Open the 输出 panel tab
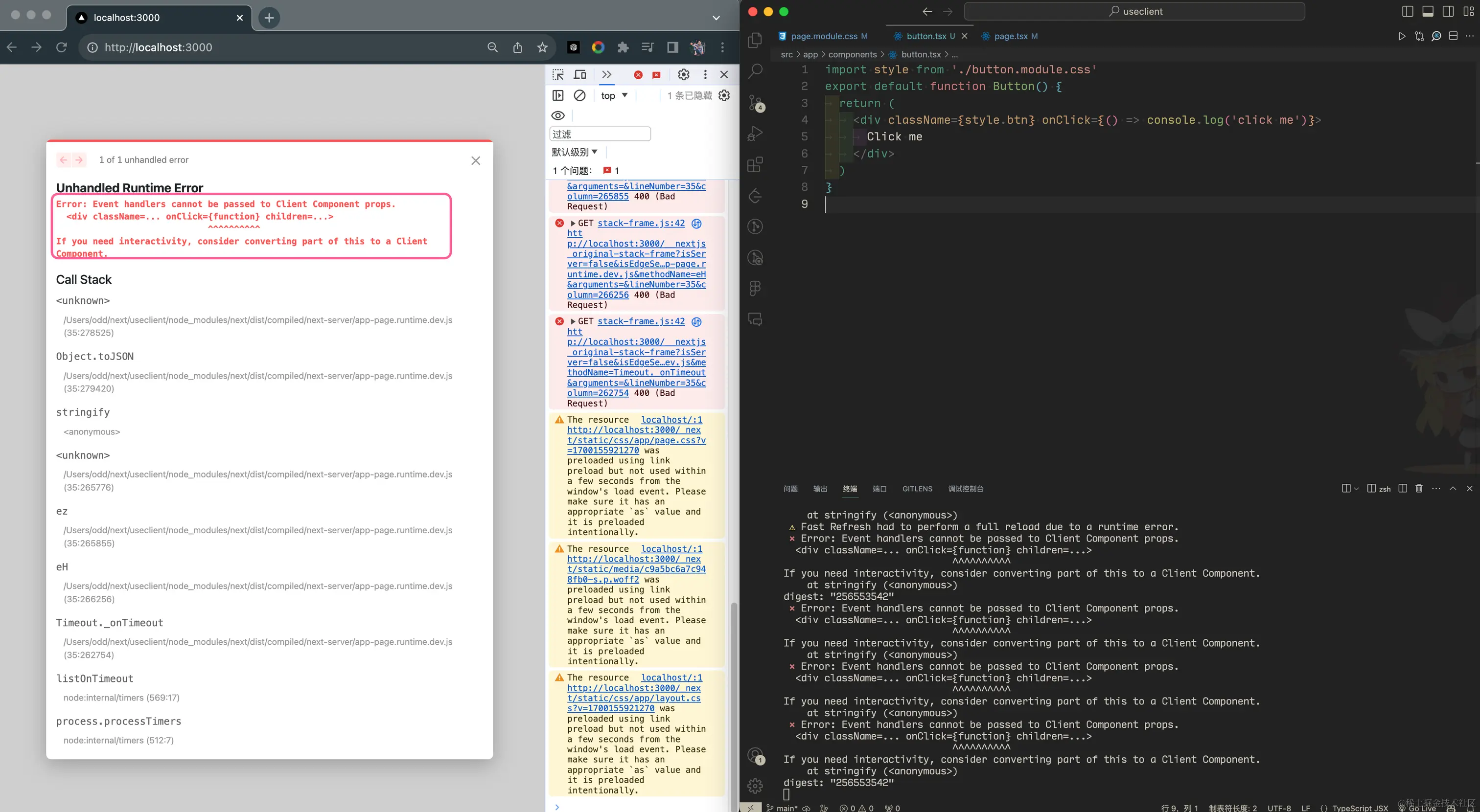 (820, 489)
